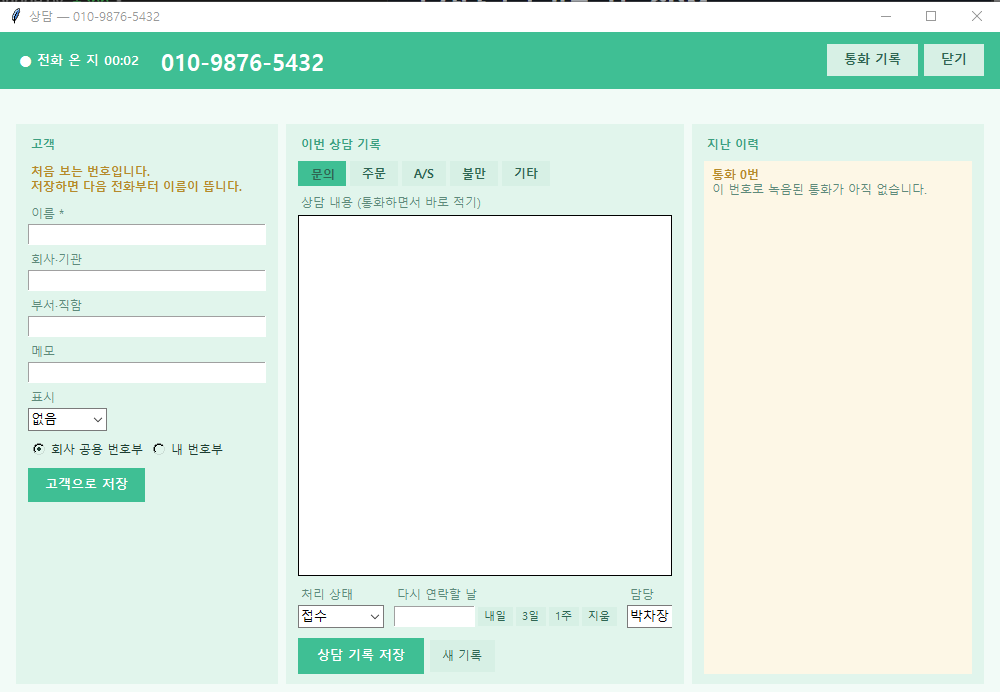The width and height of the screenshot is (1000, 692).
Task: Open the 처리 상태 dropdown showing 접수
Action: pyautogui.click(x=341, y=616)
